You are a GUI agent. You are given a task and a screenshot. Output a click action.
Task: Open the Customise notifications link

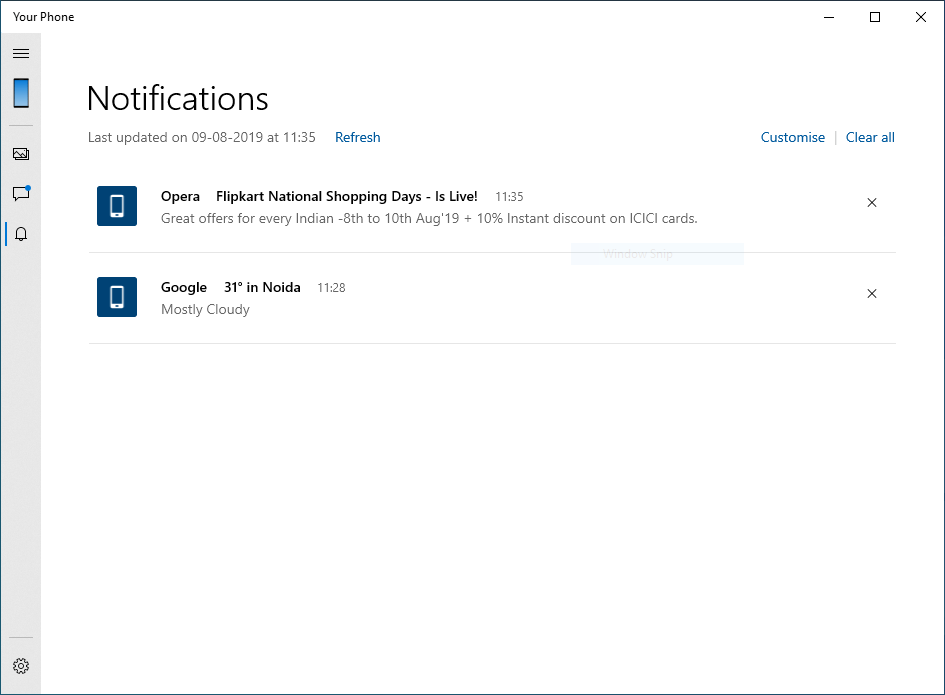pos(792,138)
